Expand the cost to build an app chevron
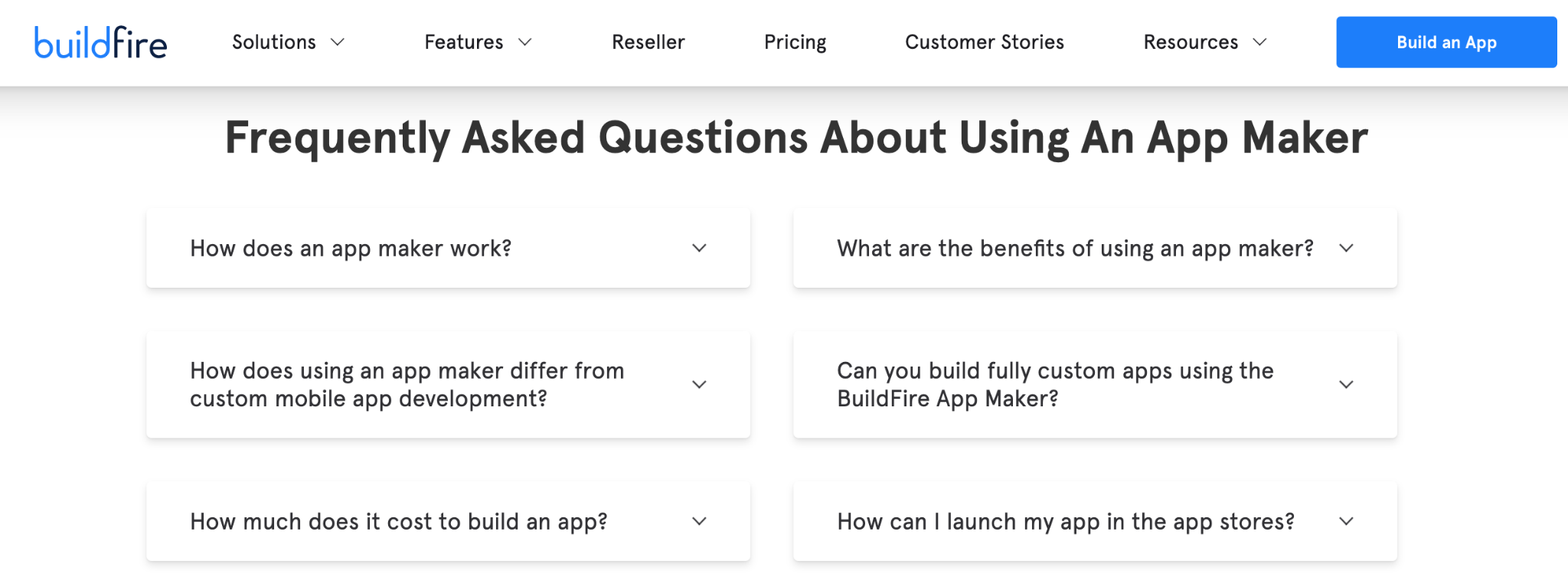The height and width of the screenshot is (577, 1568). click(x=699, y=521)
